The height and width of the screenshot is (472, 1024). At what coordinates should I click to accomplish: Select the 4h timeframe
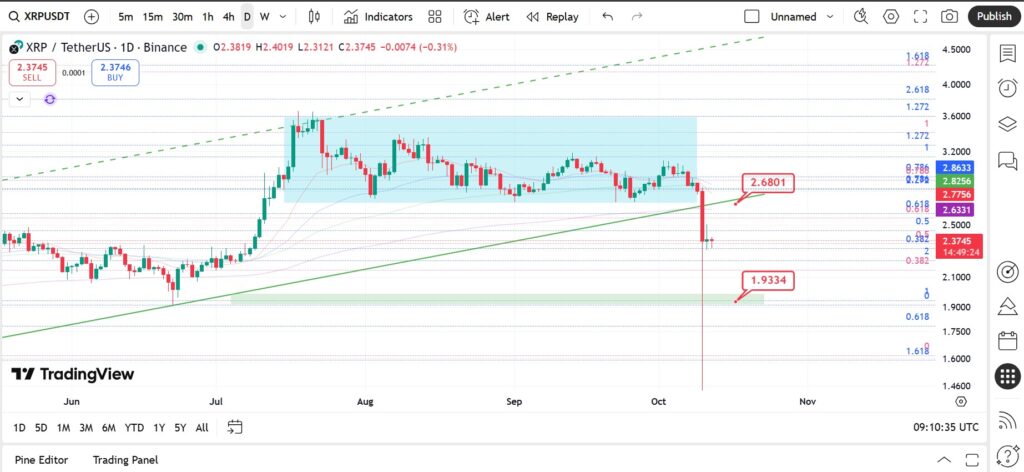coord(229,17)
